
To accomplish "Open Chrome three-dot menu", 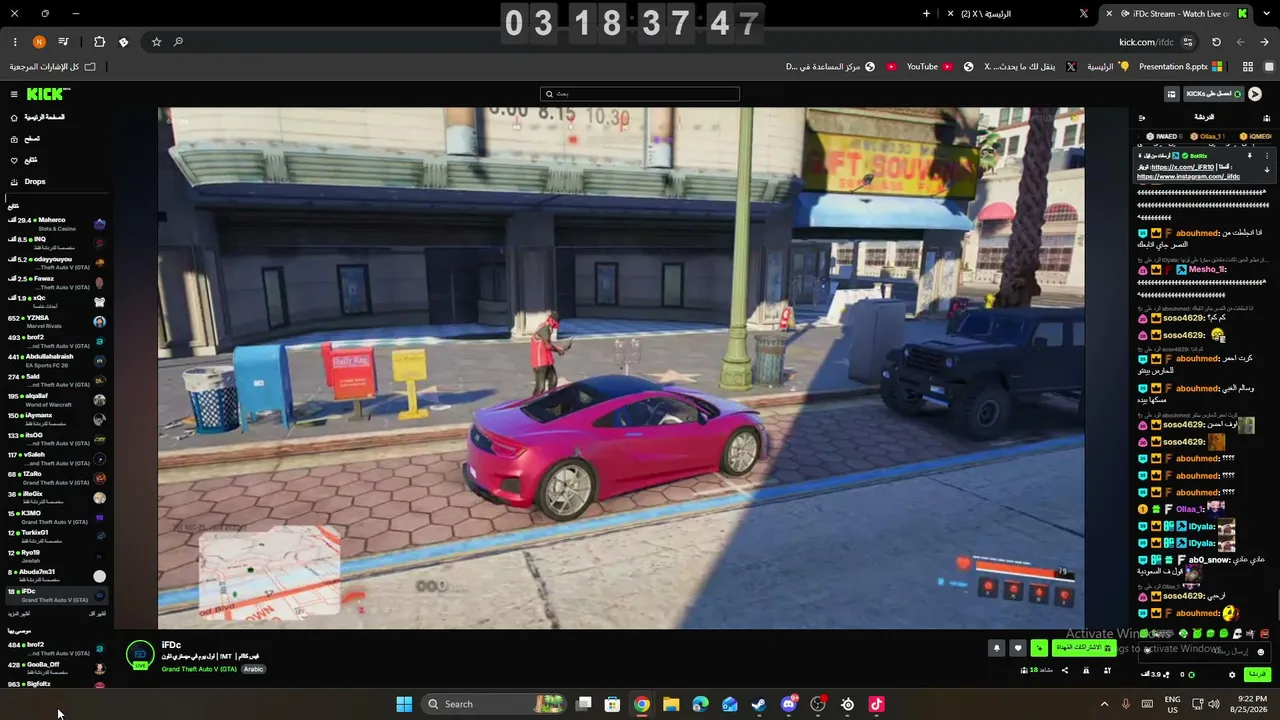I will [x=15, y=42].
